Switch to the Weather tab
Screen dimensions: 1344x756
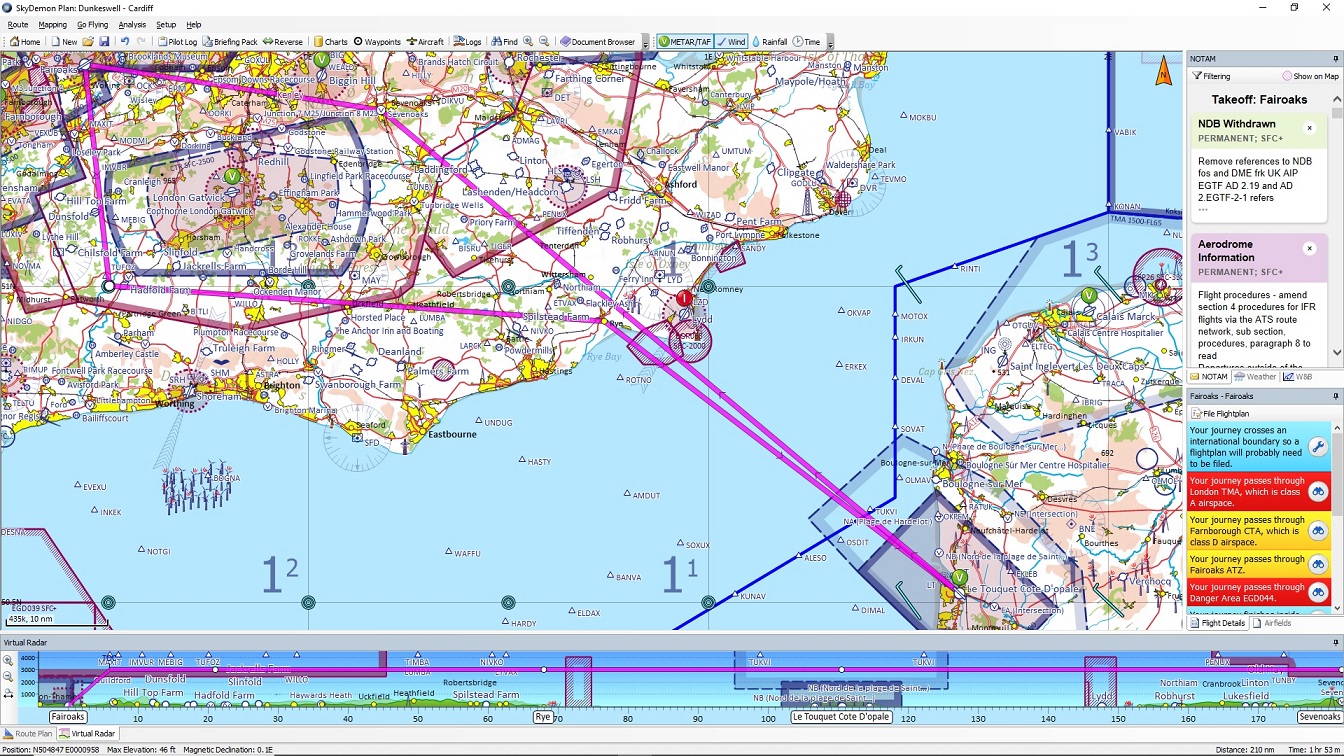click(x=1255, y=377)
